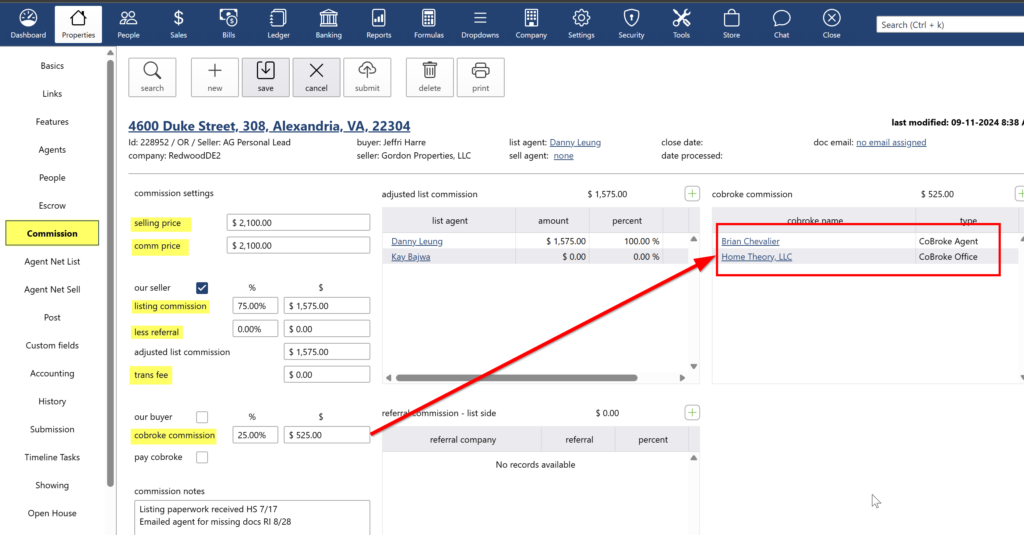
Task: Open the Dropdowns configuration
Action: click(x=480, y=24)
